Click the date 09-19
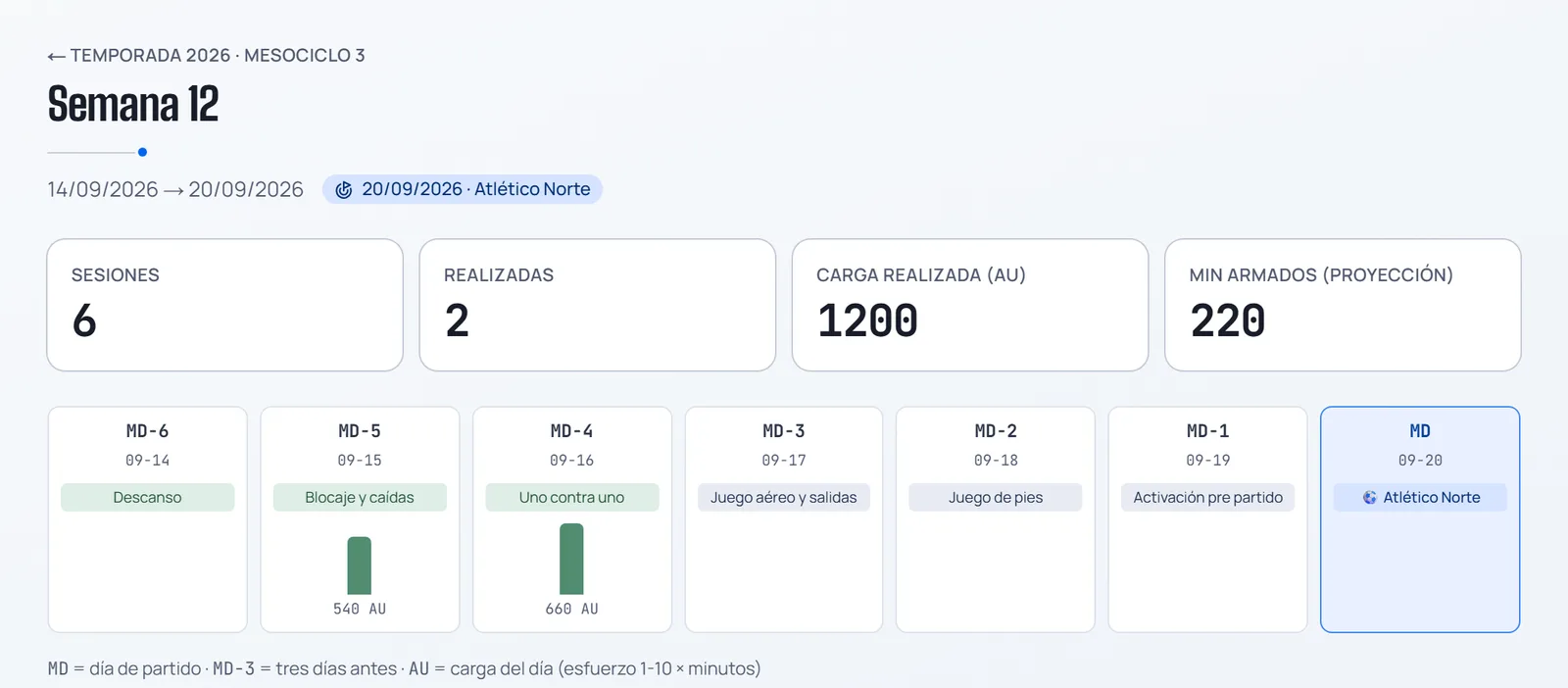 (x=1208, y=461)
